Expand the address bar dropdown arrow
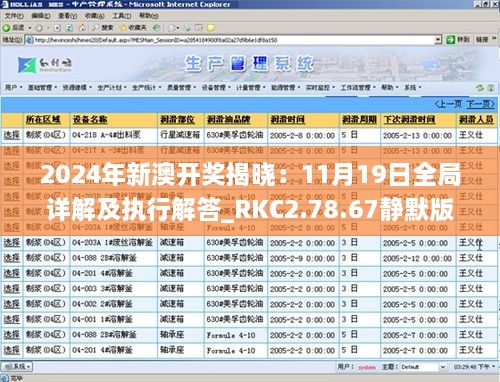The image size is (500, 382). pos(438,40)
